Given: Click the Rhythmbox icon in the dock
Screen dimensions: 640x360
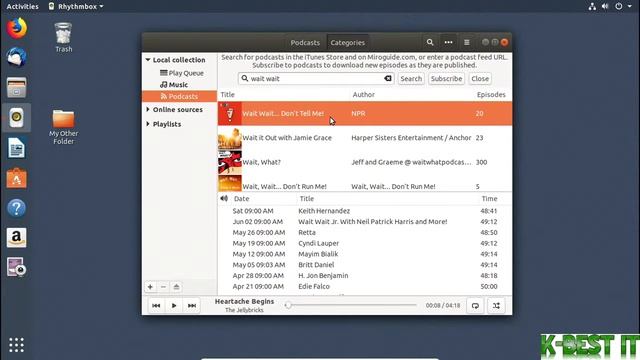Looking at the screenshot, I should coord(16,118).
